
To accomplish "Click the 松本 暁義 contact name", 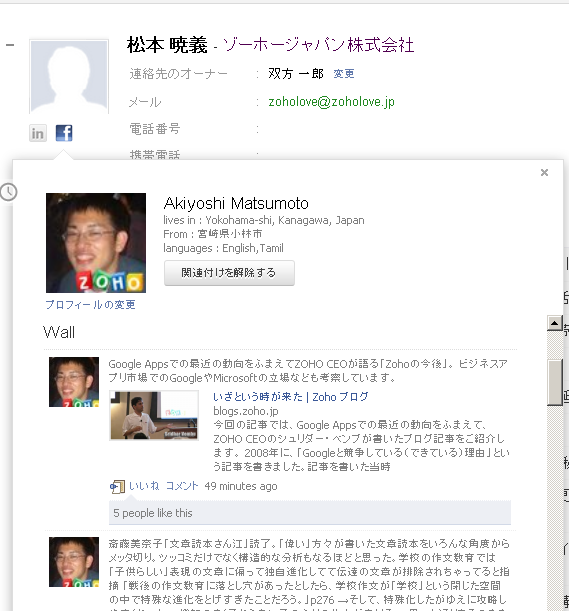I will click(167, 45).
